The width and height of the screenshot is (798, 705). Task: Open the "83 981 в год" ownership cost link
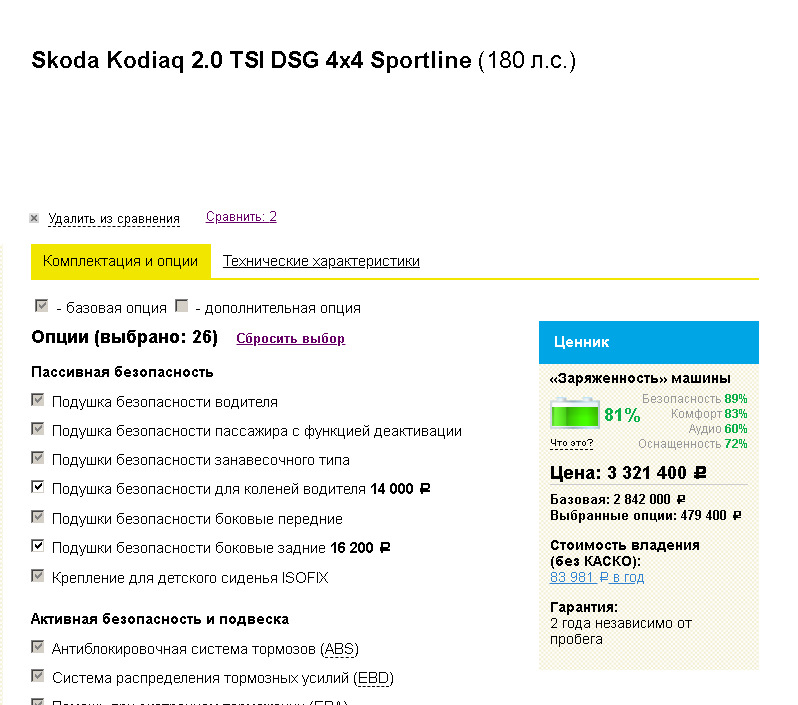coord(597,577)
